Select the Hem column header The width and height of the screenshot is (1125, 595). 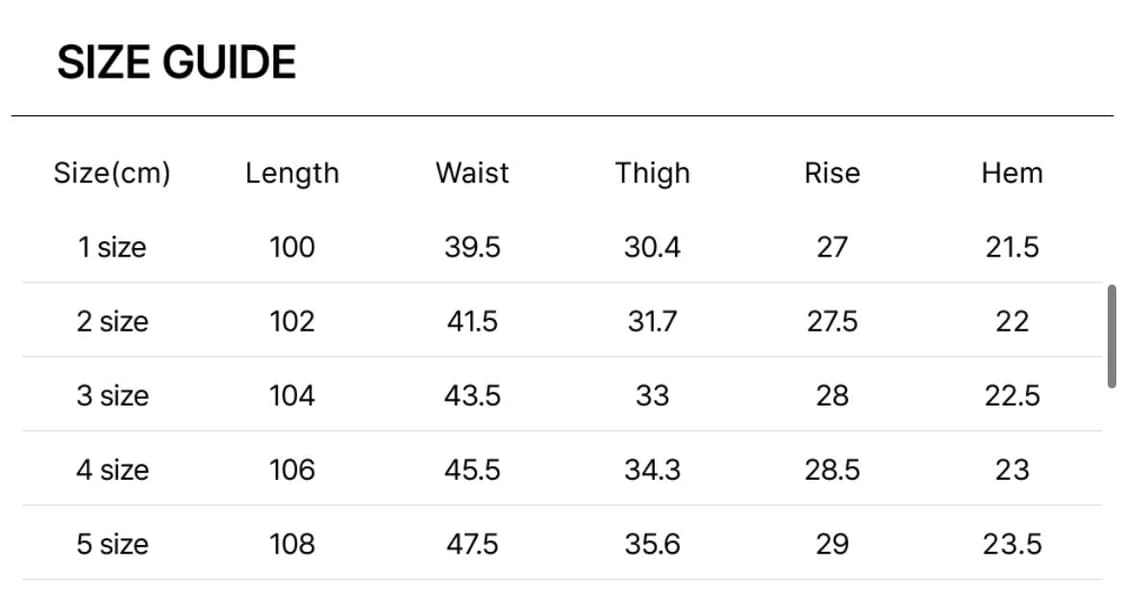1012,173
